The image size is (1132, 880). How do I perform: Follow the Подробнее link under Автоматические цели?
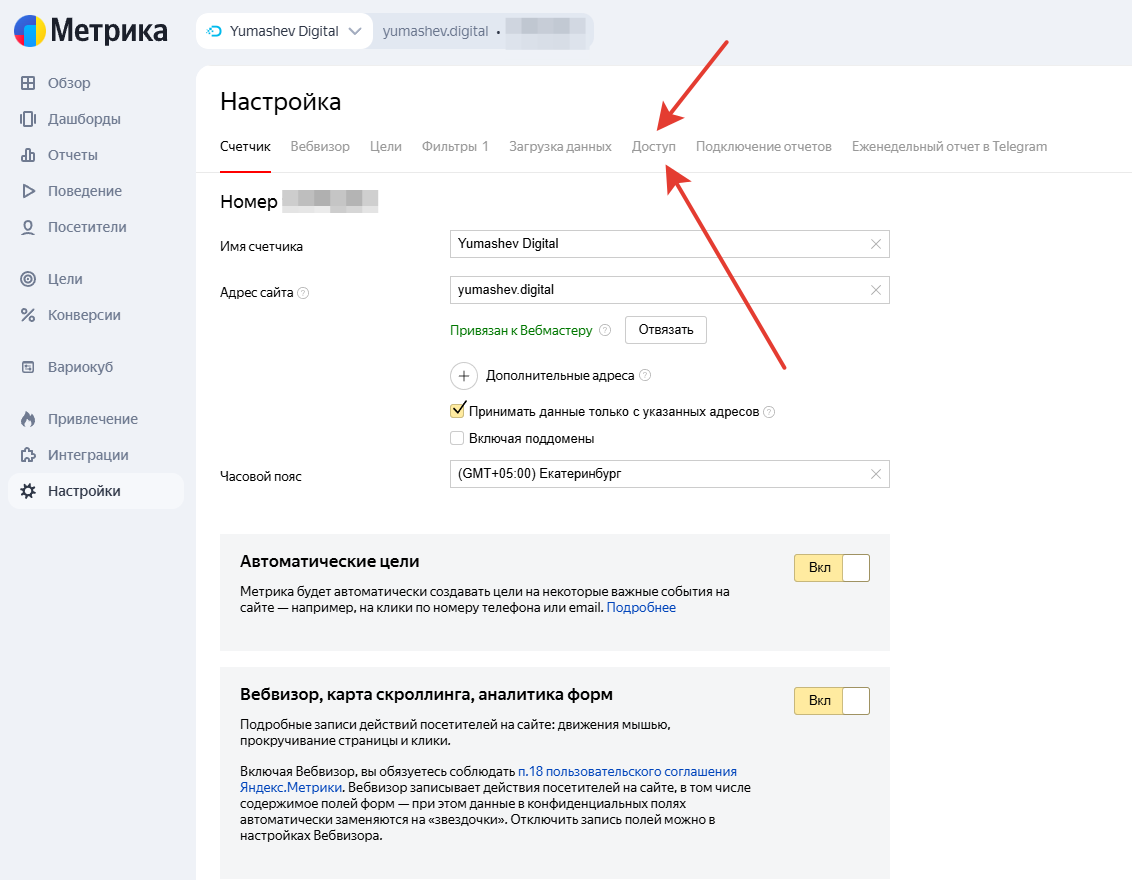pos(641,608)
